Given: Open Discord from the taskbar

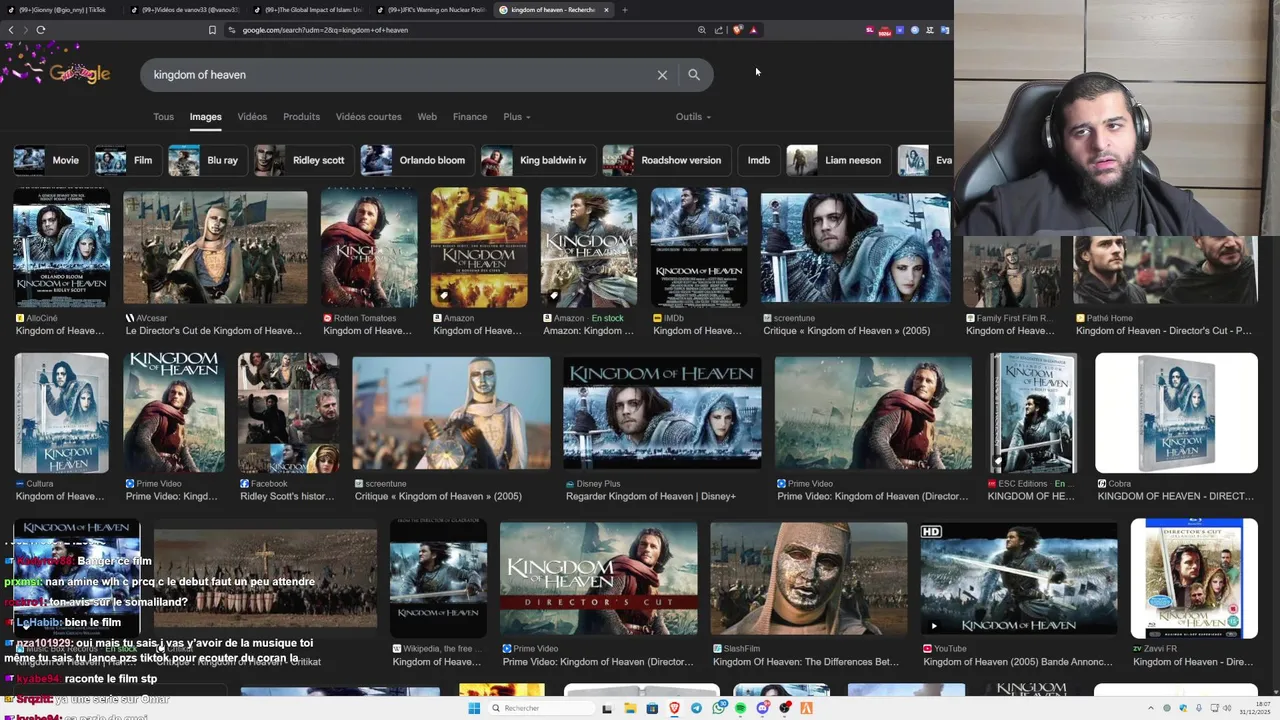Looking at the screenshot, I should pos(763,708).
